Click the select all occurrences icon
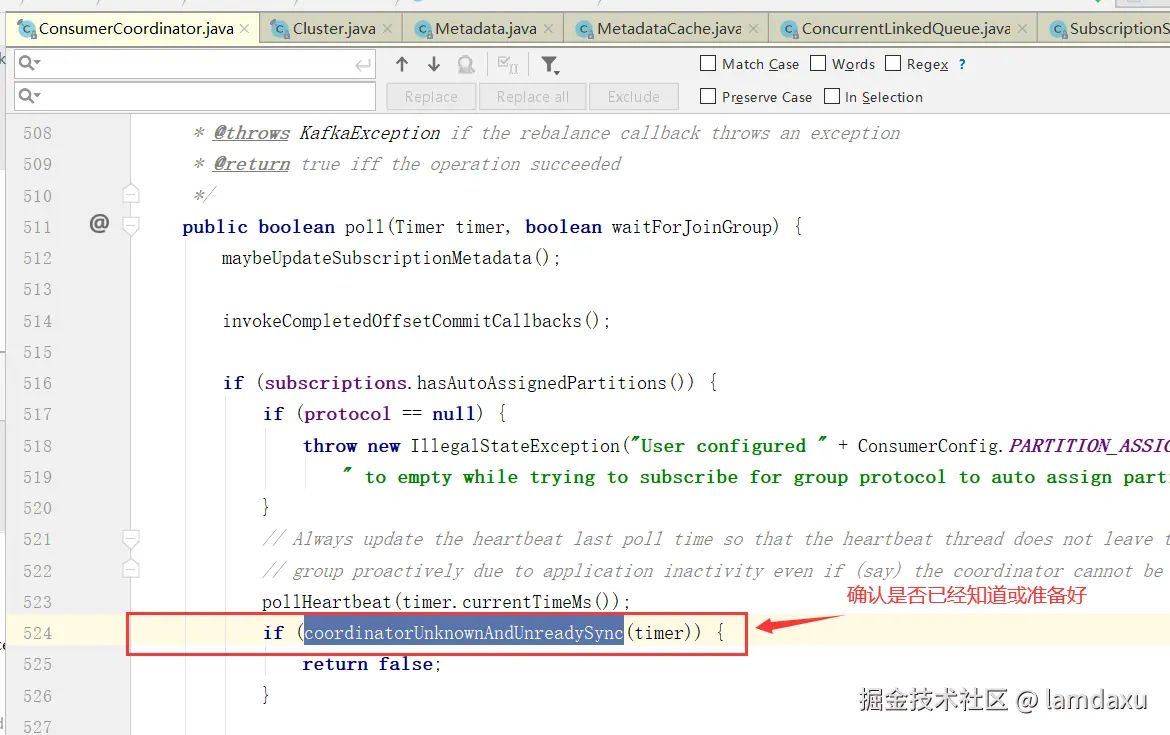This screenshot has width=1170, height=735. click(x=507, y=65)
